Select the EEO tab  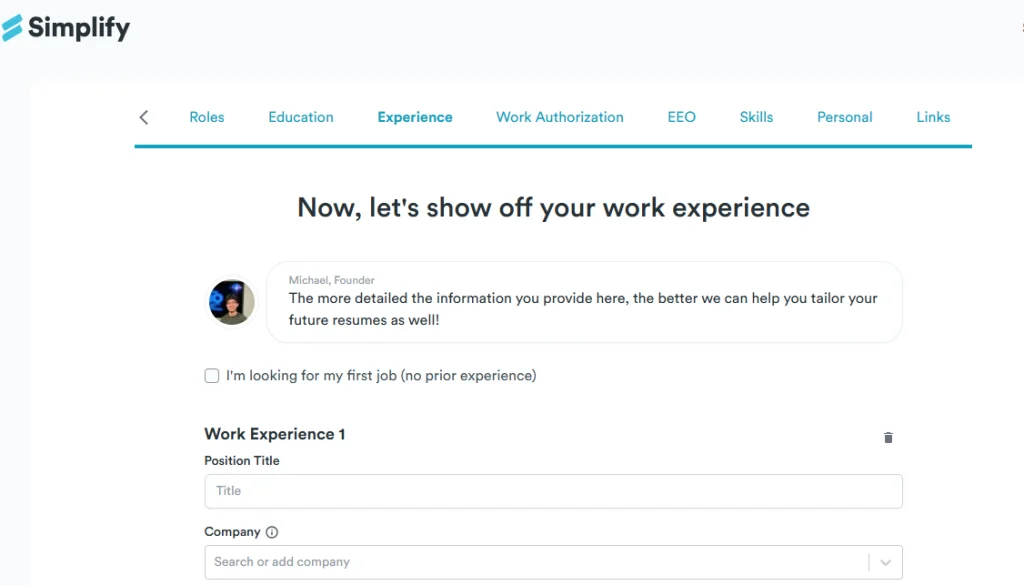tap(681, 117)
